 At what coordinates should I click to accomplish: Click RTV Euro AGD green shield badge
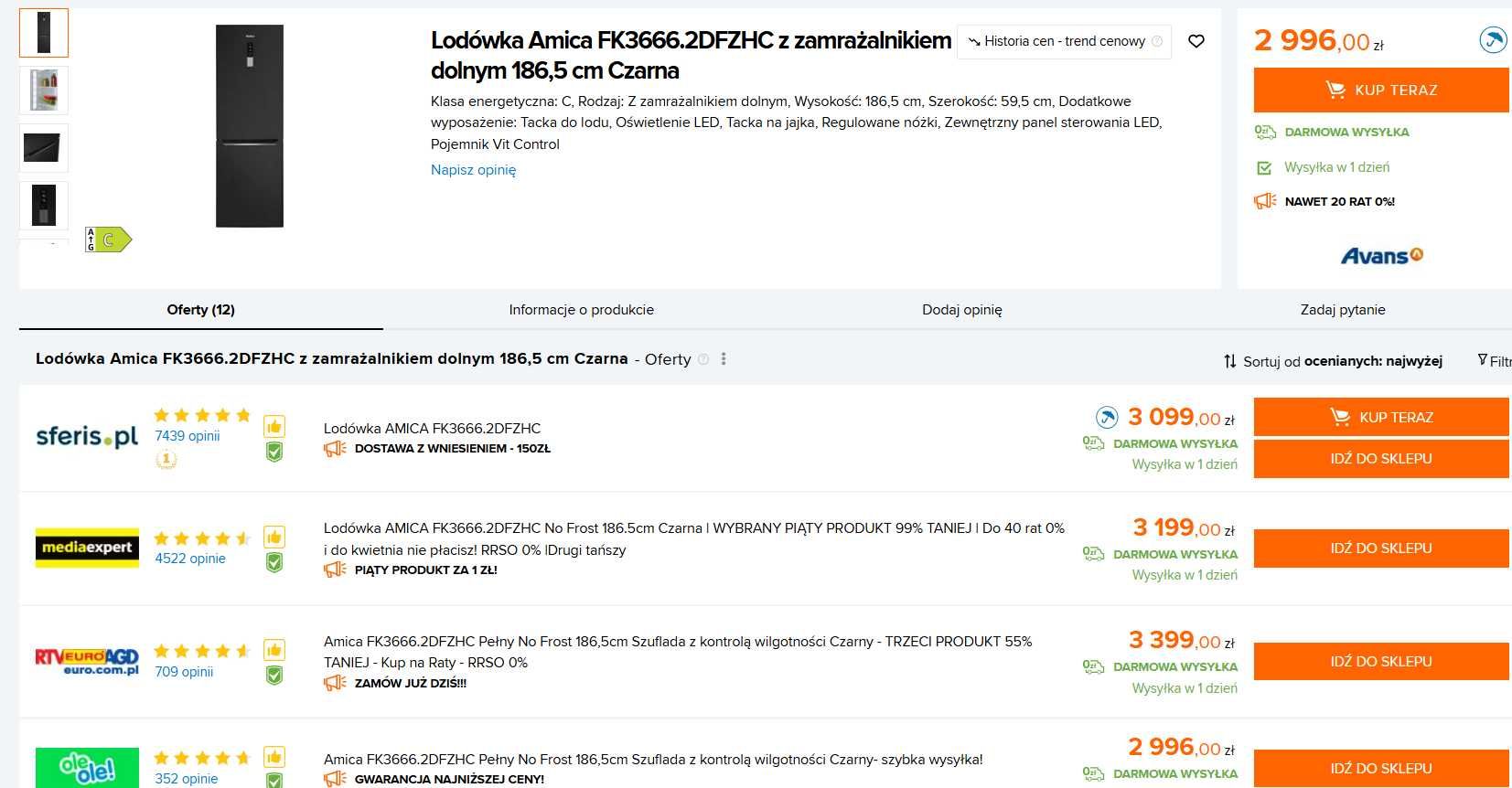pos(274,676)
